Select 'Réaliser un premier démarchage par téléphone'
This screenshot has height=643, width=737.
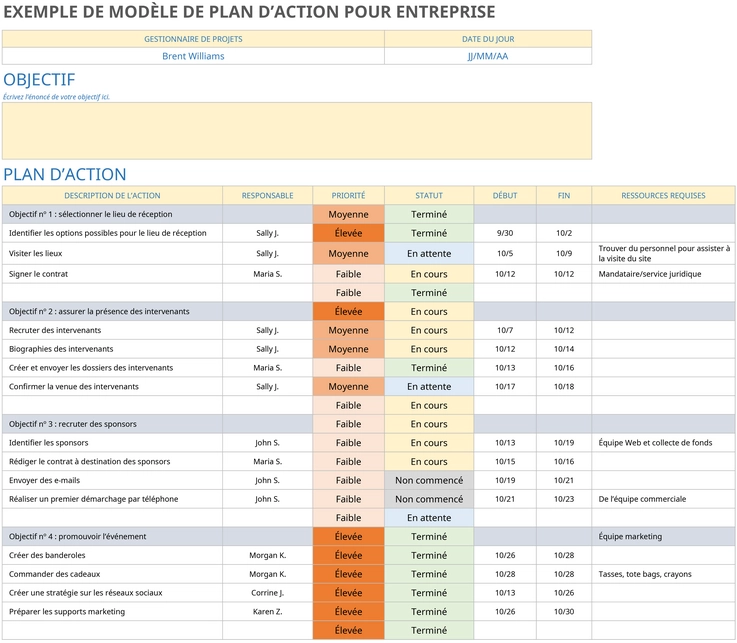tap(112, 499)
